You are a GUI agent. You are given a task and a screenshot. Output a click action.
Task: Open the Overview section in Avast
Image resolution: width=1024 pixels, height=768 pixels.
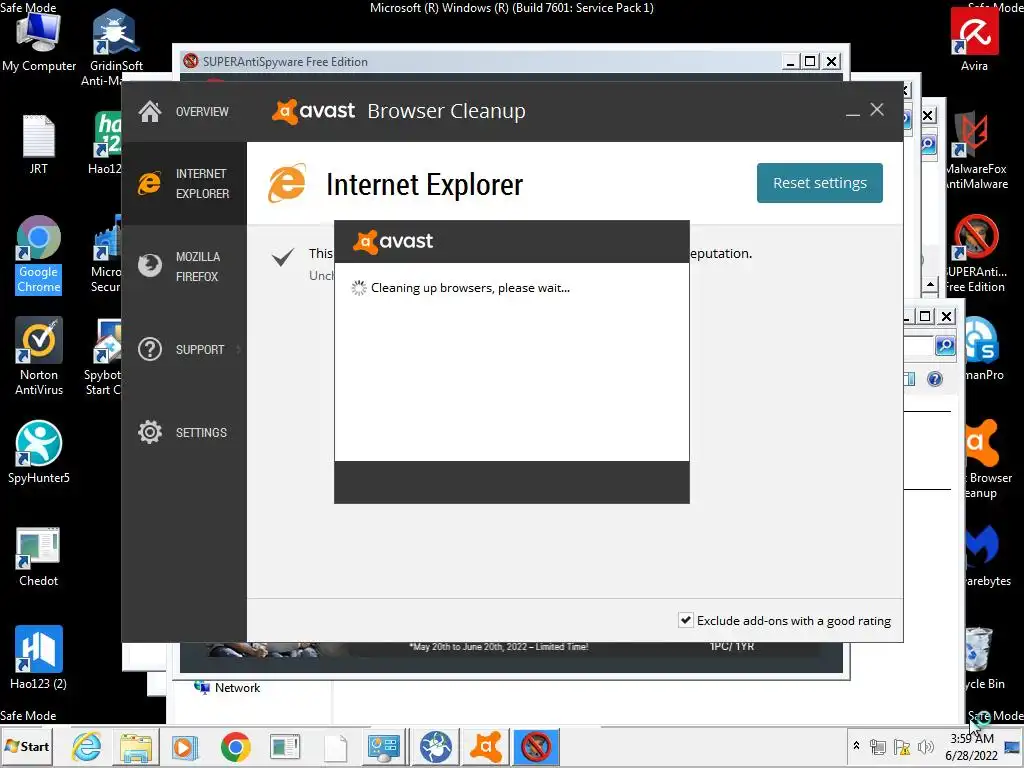[x=185, y=112]
